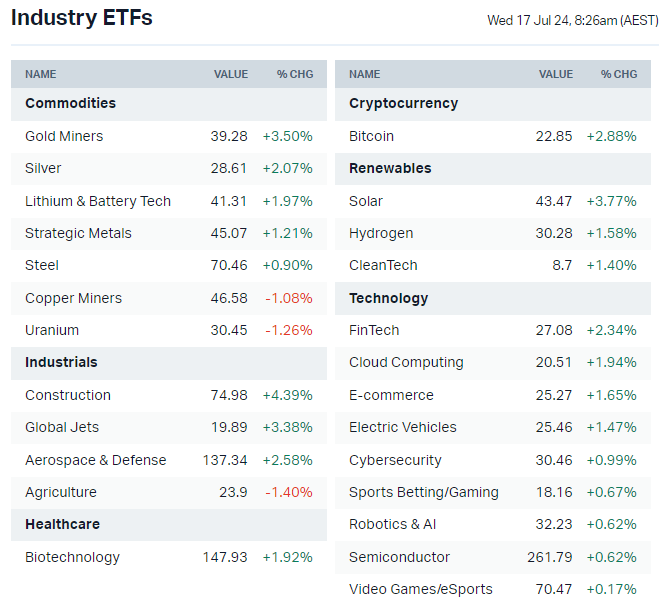Open the Gold Miners ETF link

[64, 136]
